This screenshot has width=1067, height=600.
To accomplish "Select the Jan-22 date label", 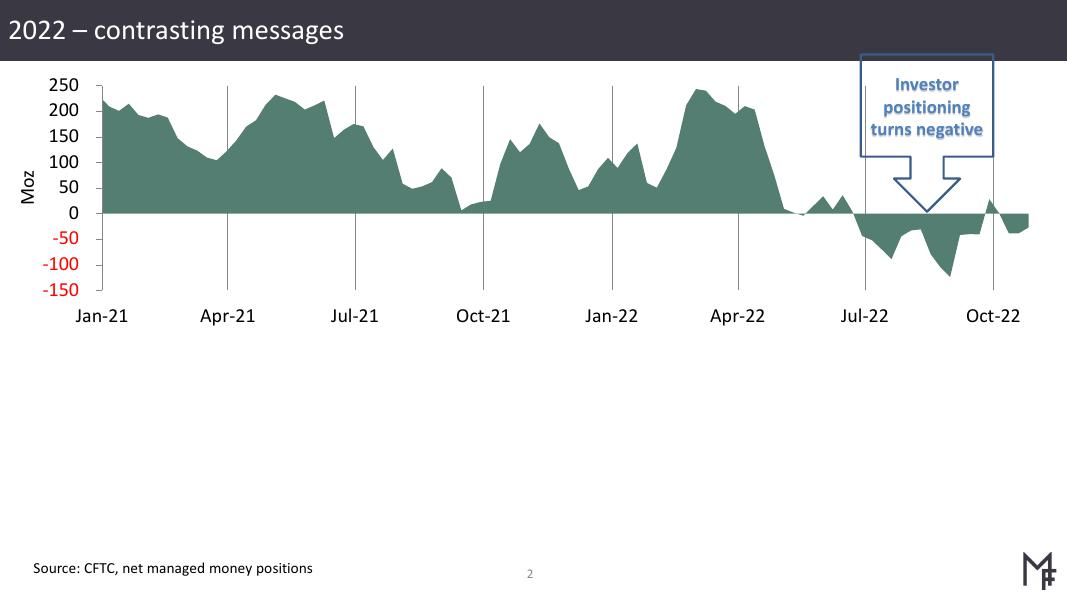I will (x=611, y=316).
